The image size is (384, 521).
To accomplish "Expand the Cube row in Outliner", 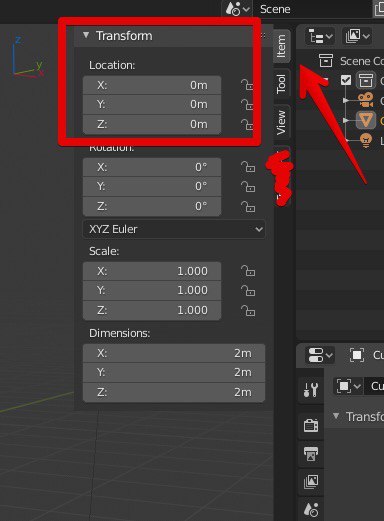I will pyautogui.click(x=346, y=120).
